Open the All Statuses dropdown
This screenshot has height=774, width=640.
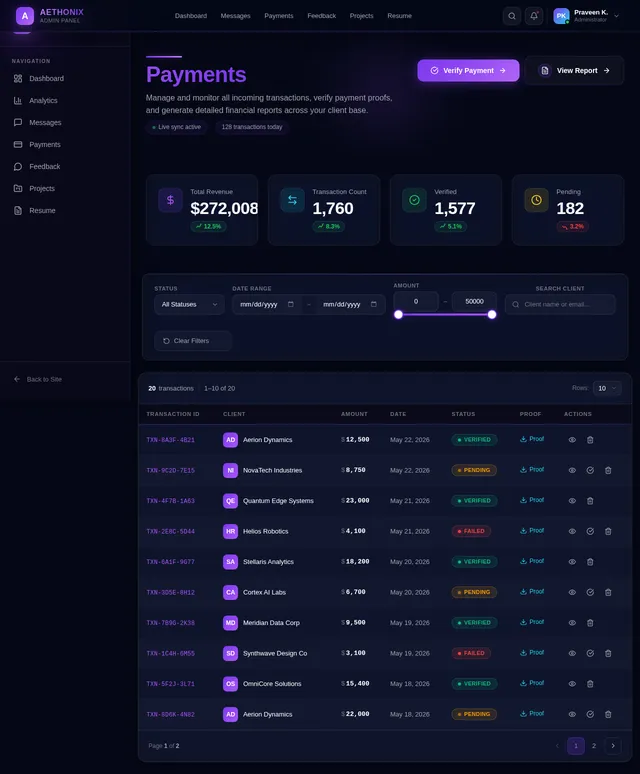point(189,305)
